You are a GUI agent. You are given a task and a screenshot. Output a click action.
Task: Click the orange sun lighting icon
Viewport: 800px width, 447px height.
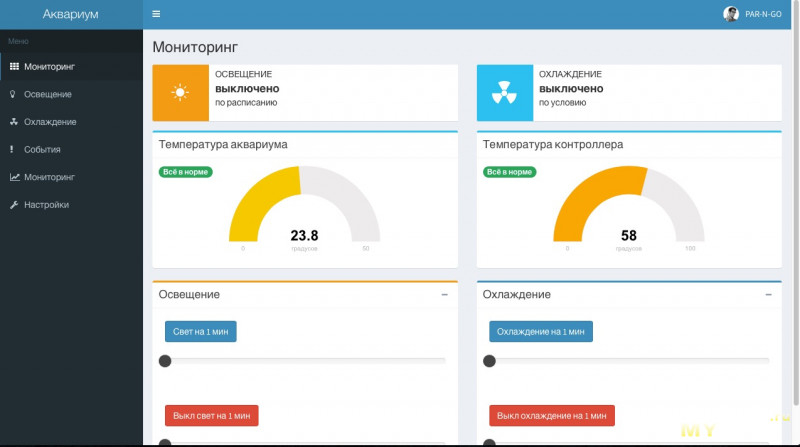click(x=180, y=93)
